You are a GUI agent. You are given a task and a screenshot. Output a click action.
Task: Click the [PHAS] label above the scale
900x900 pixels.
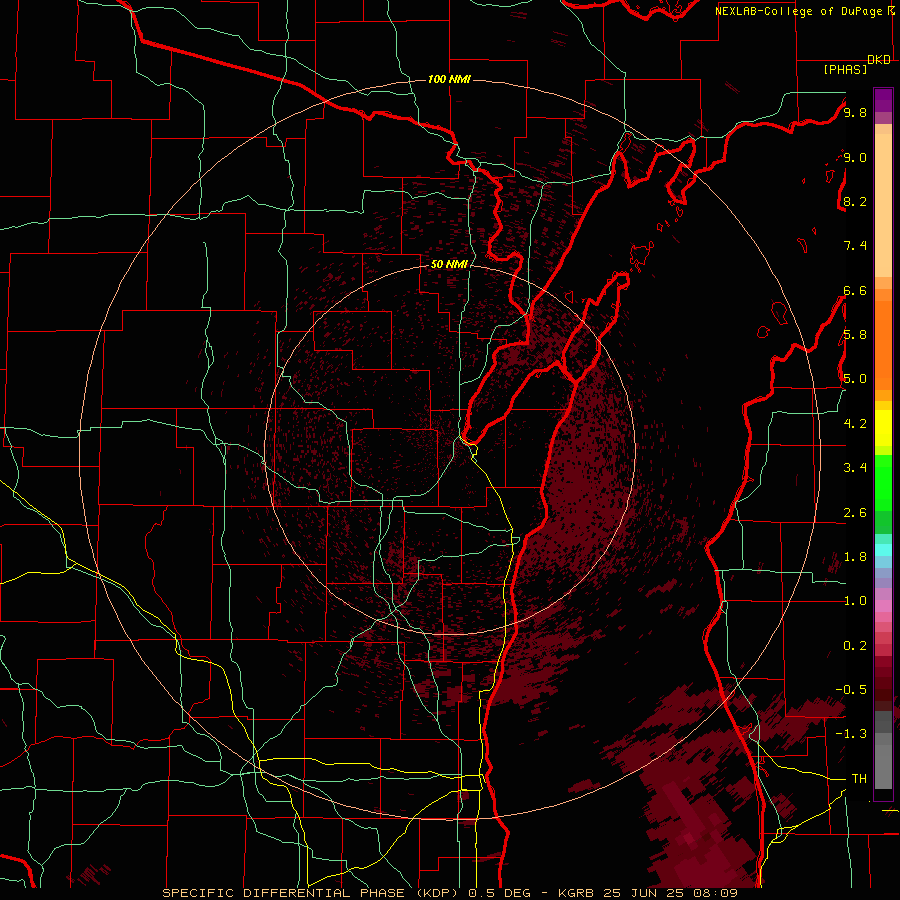(x=845, y=70)
